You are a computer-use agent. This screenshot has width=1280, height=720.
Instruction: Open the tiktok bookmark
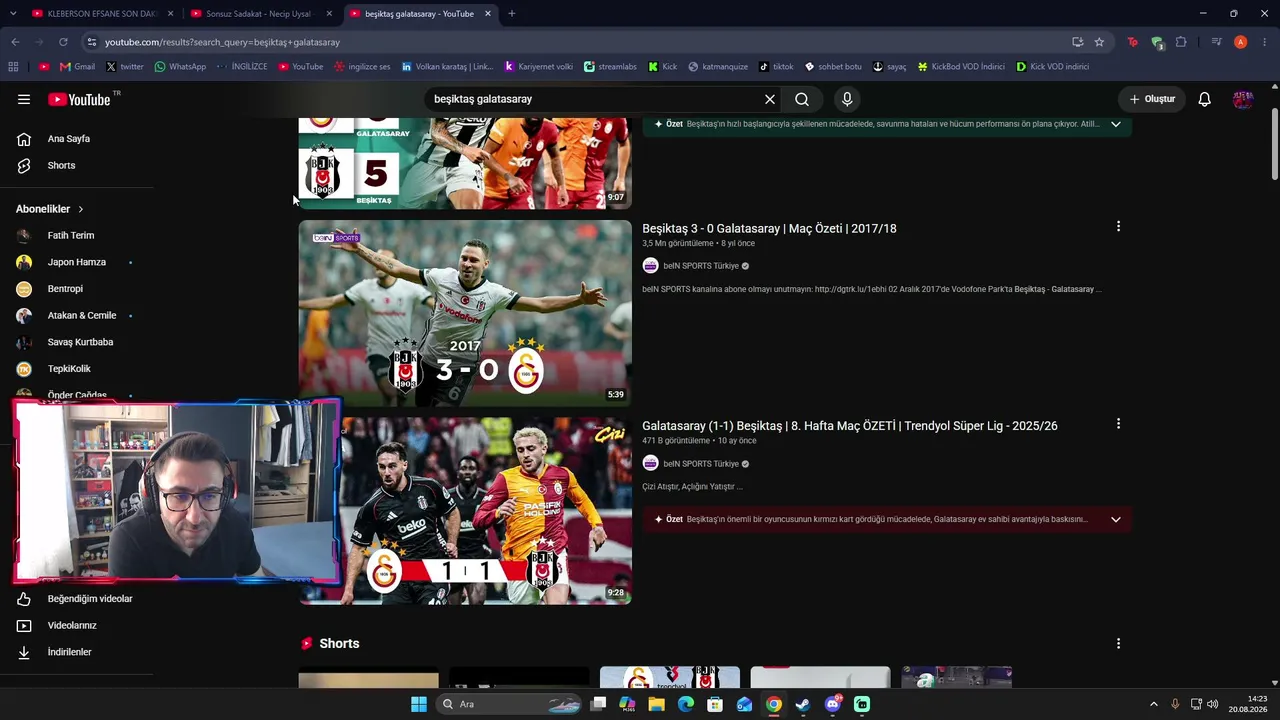tap(776, 67)
